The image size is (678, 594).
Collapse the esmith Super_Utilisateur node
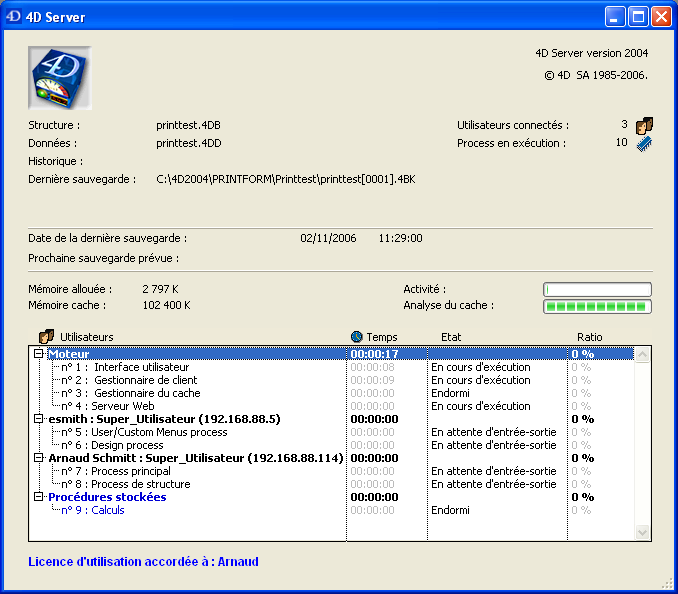[39, 419]
